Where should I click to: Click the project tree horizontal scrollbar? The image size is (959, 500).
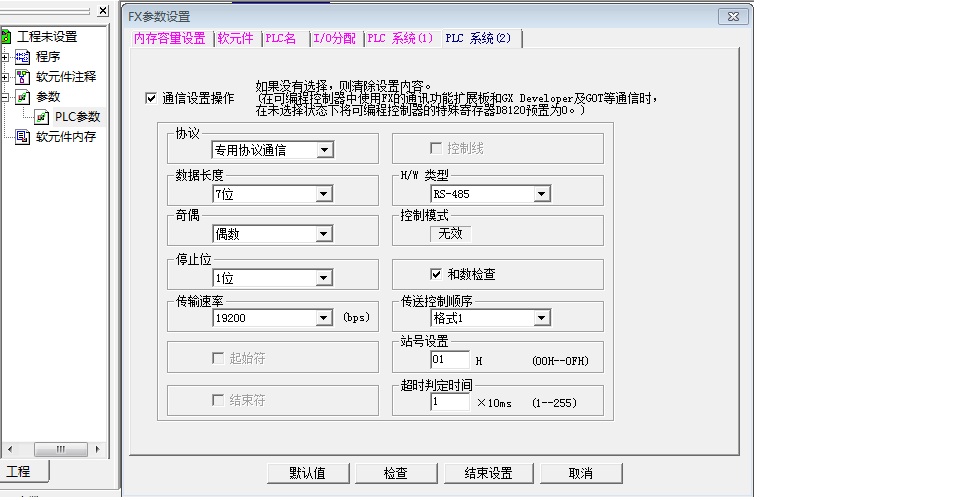tap(61, 449)
